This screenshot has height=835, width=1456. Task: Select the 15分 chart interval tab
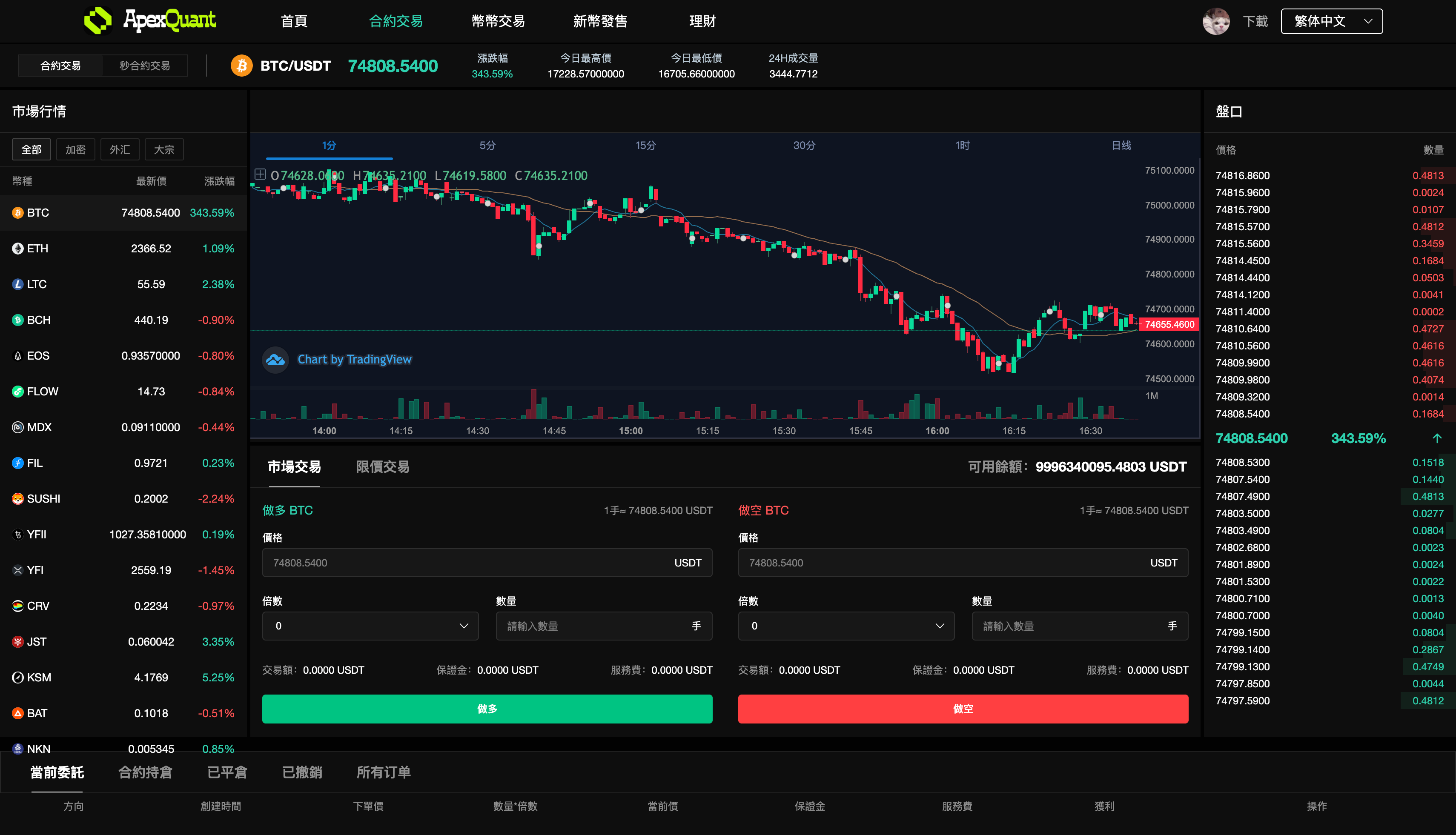[645, 146]
